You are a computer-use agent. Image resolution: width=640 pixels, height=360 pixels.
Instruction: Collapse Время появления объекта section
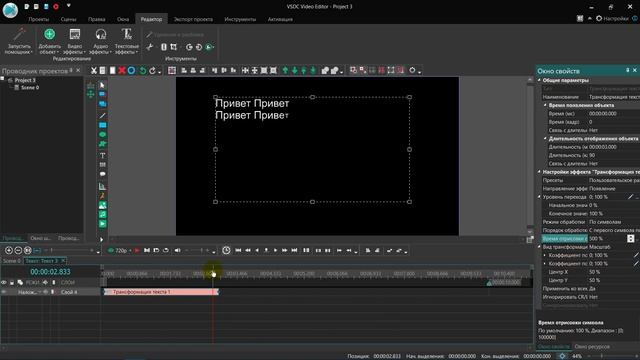click(x=545, y=105)
